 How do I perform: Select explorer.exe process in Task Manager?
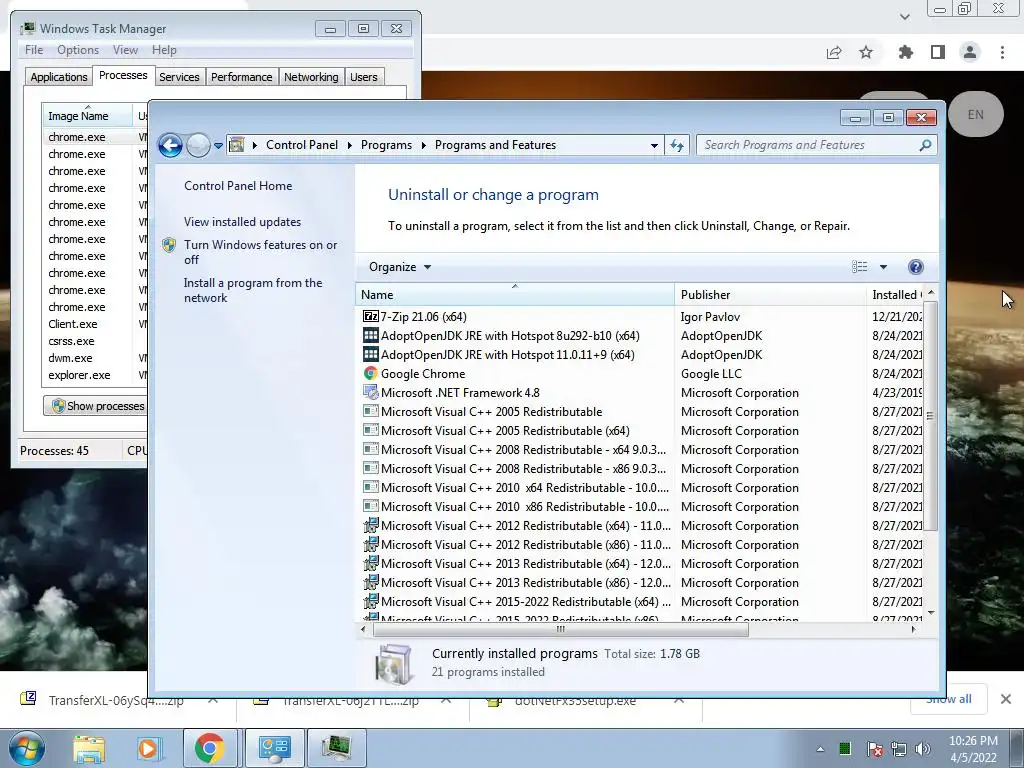pyautogui.click(x=79, y=375)
